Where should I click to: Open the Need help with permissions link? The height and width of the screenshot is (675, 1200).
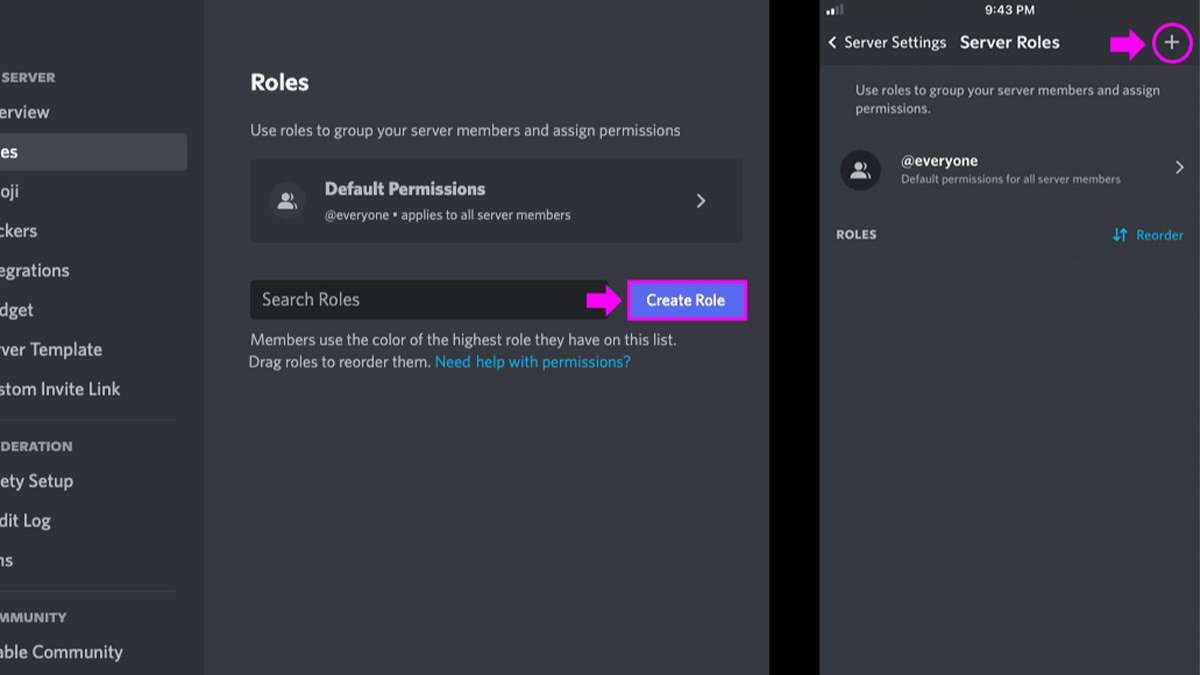(531, 361)
